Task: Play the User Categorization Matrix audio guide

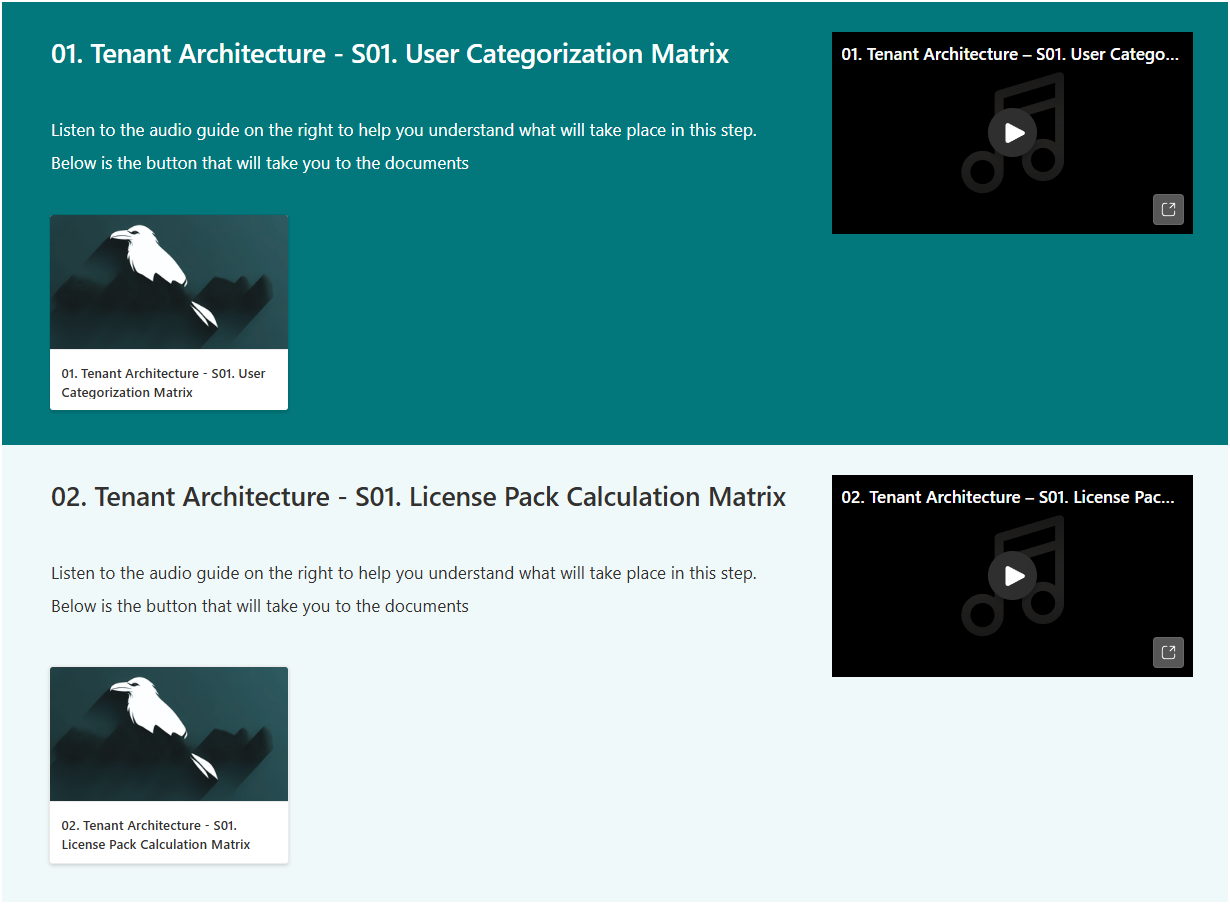Action: (x=1013, y=132)
